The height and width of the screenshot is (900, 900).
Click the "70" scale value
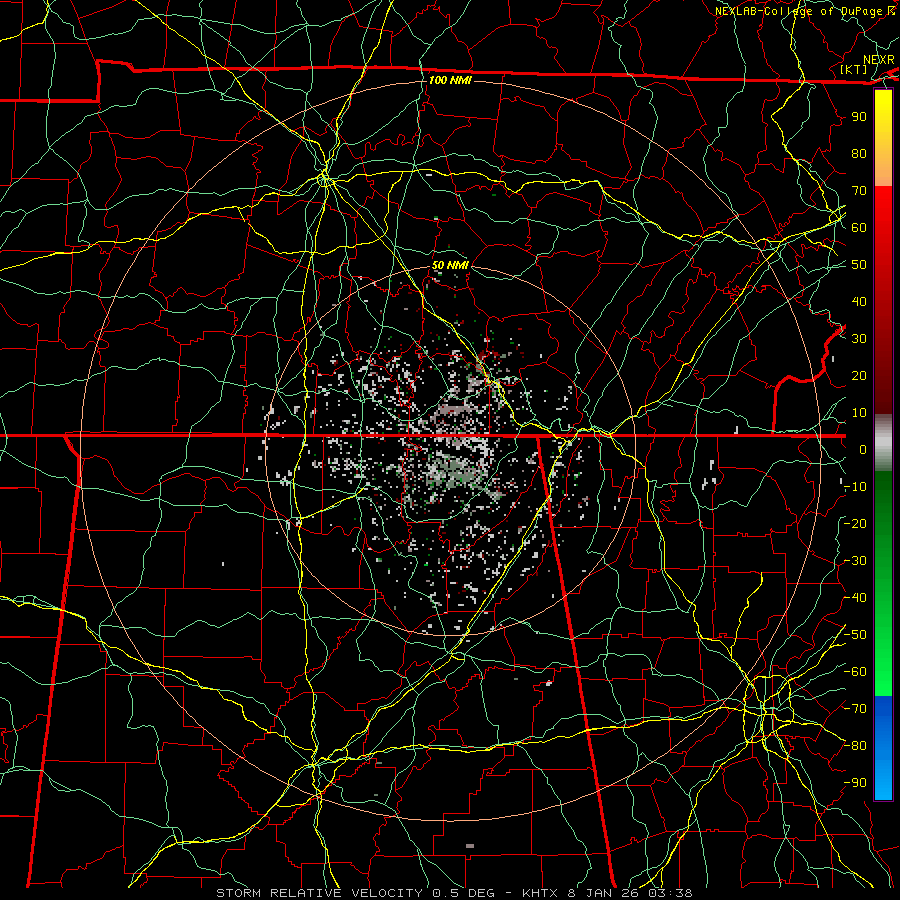[859, 191]
